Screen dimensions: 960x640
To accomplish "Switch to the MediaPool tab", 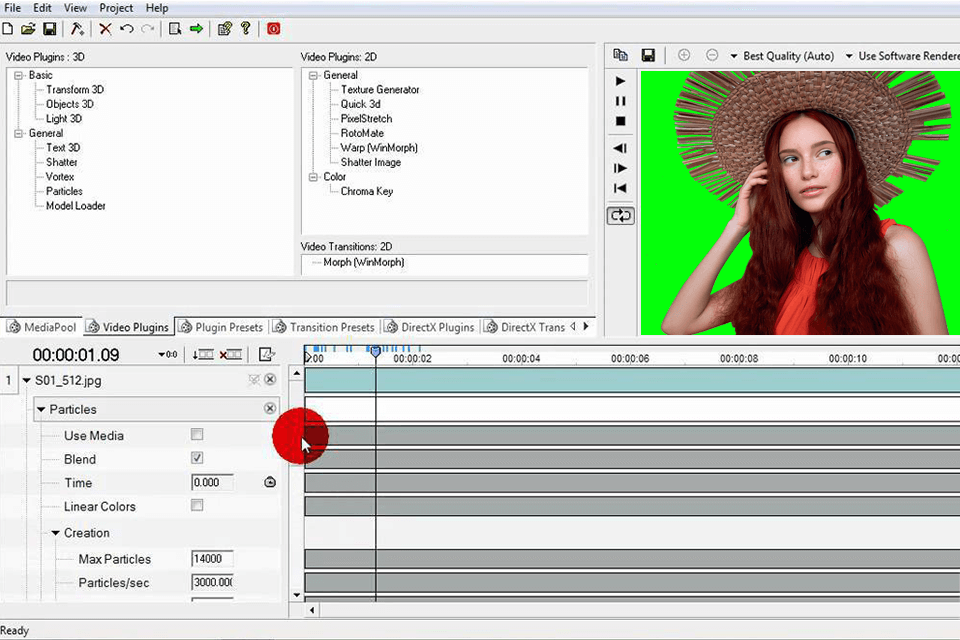I will click(42, 327).
